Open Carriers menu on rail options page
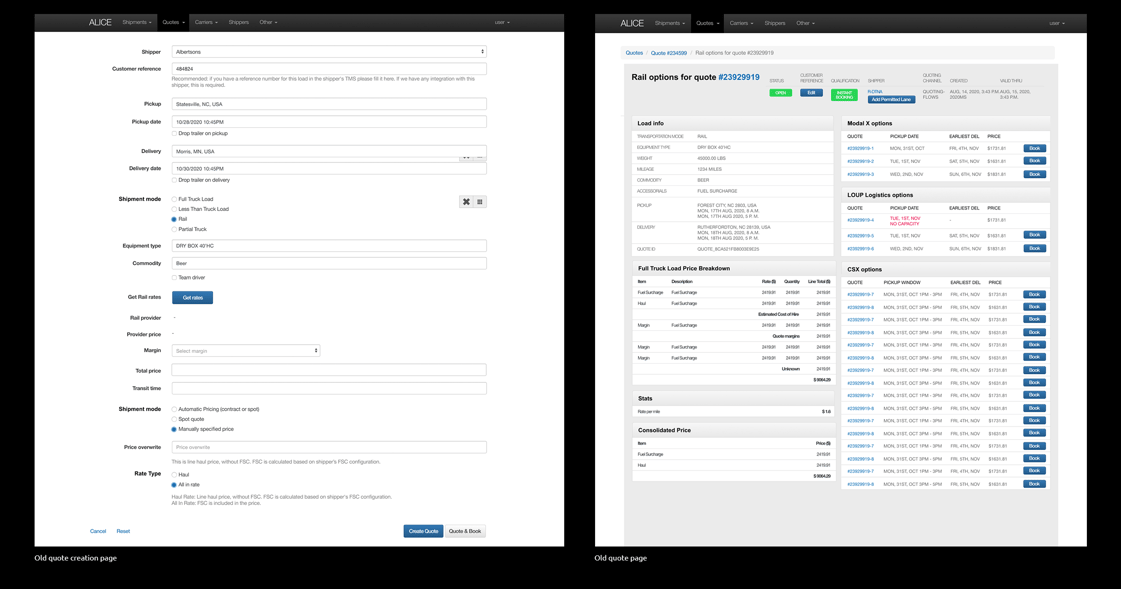 (x=741, y=23)
